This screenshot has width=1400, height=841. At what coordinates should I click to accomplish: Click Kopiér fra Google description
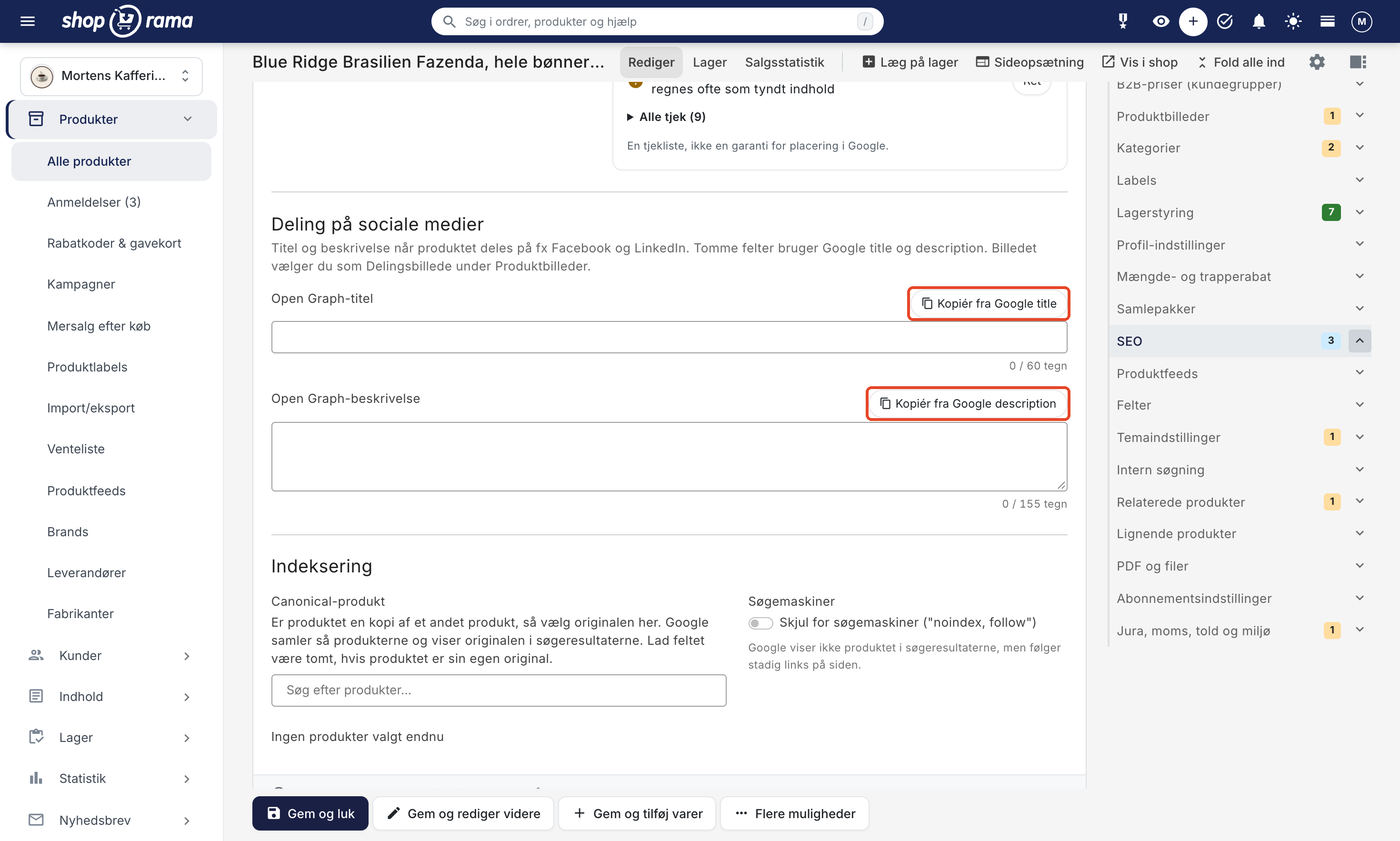(x=968, y=403)
